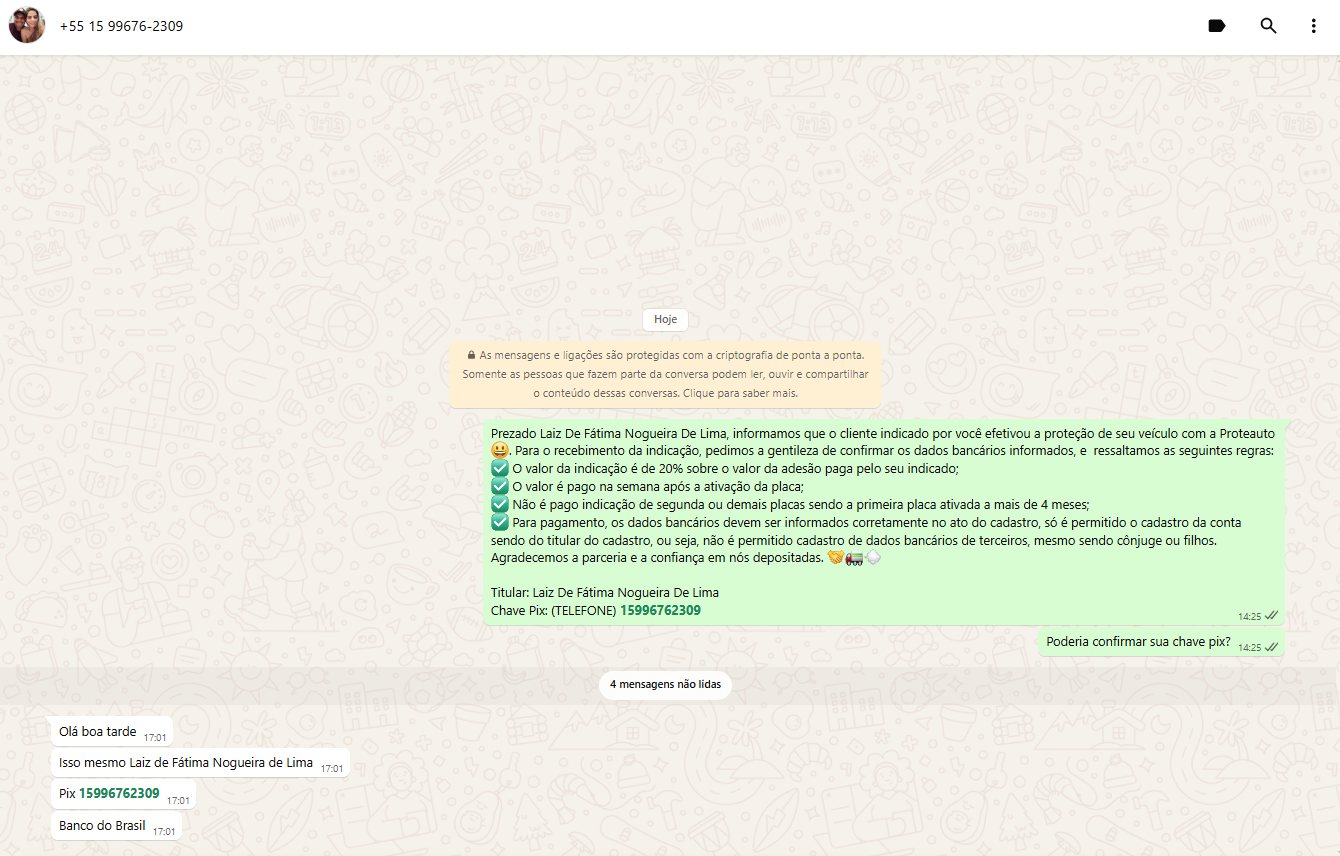Select "Poderia confirmar sua chave pix?" message bubble
Image resolution: width=1340 pixels, height=856 pixels.
[x=1138, y=642]
